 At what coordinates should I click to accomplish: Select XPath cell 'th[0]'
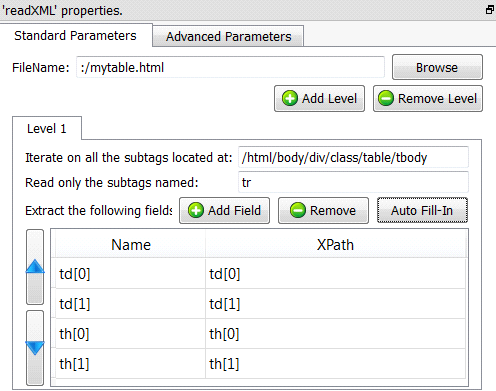tap(335, 334)
